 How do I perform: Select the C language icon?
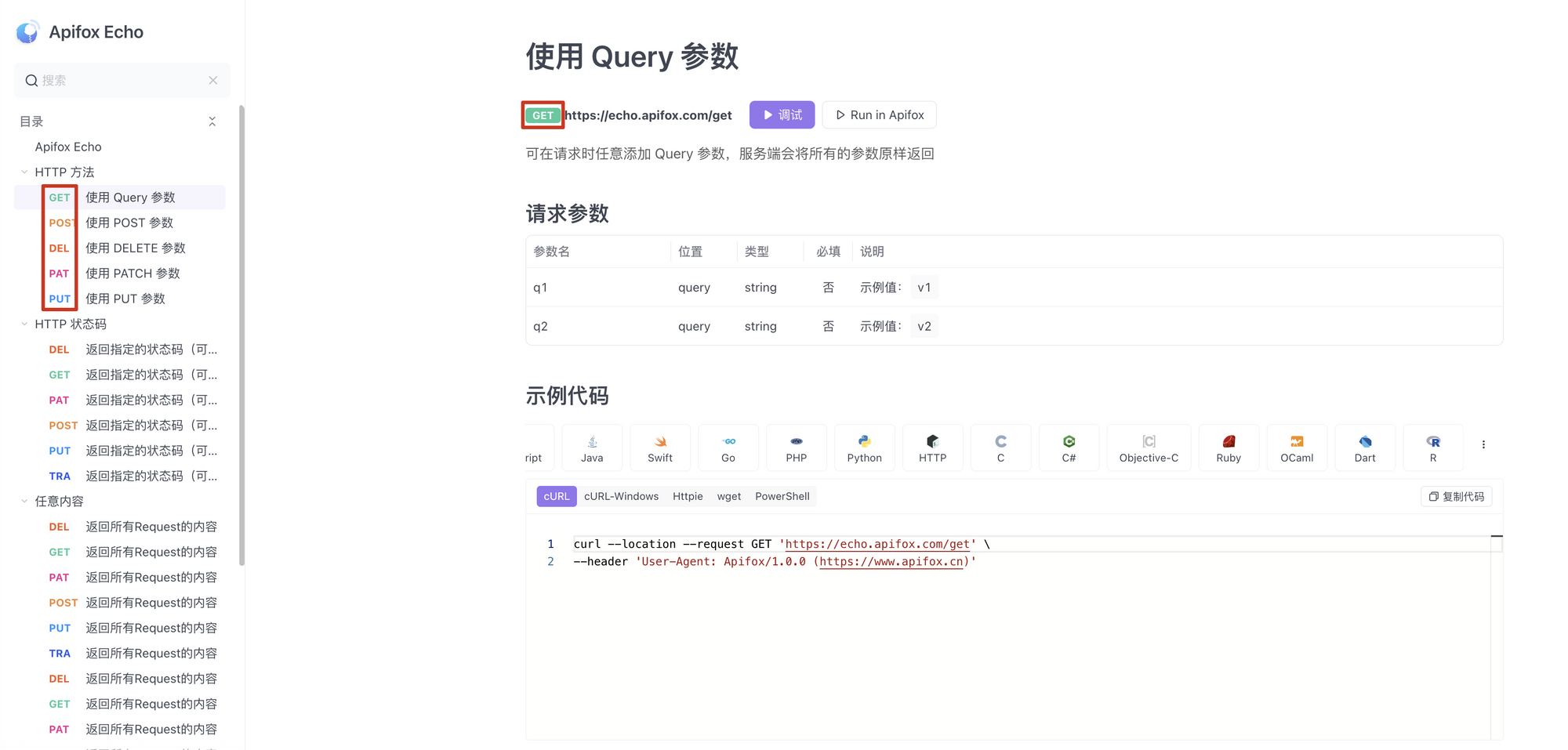(1001, 441)
